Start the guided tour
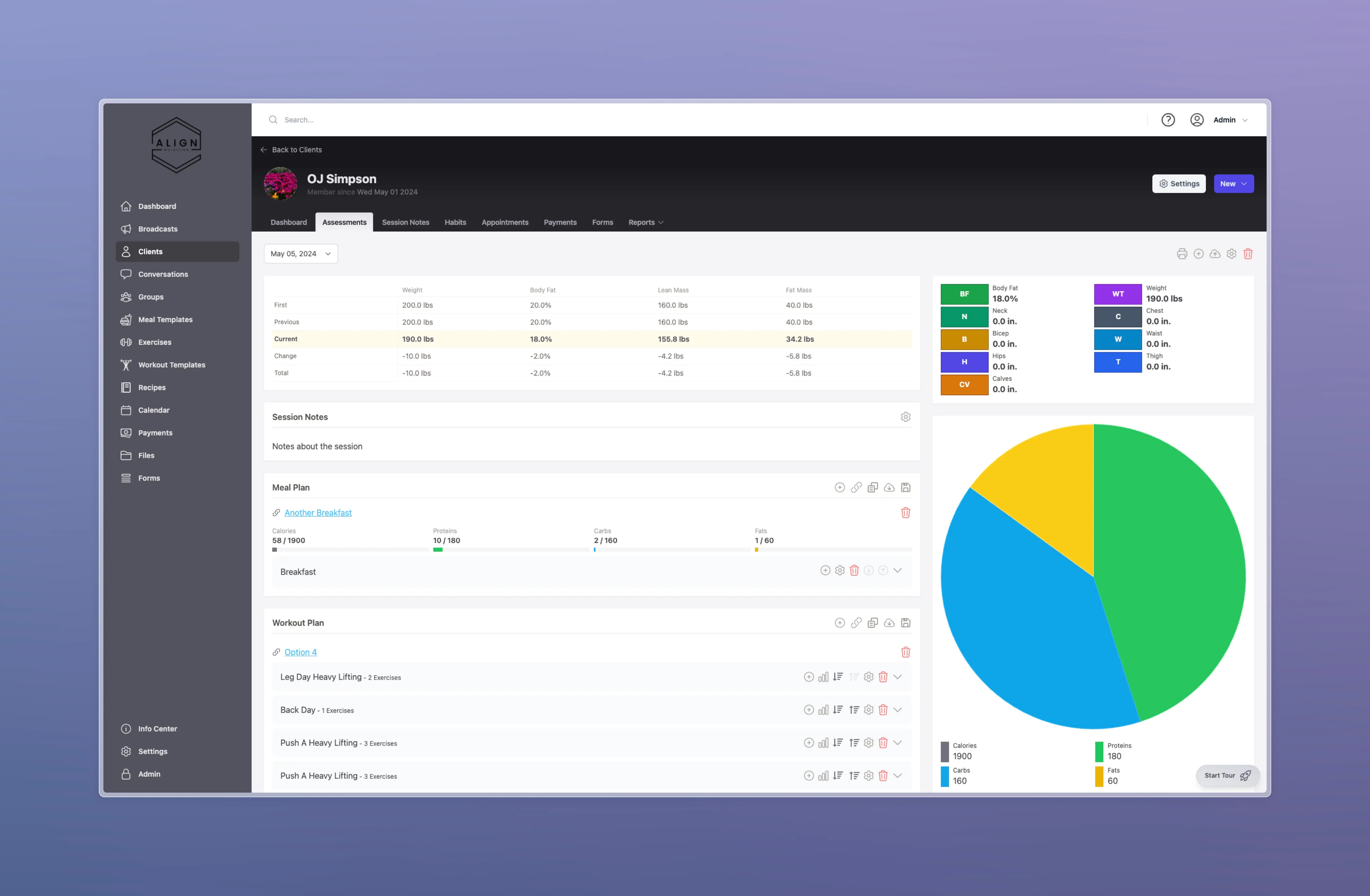 click(x=1227, y=775)
